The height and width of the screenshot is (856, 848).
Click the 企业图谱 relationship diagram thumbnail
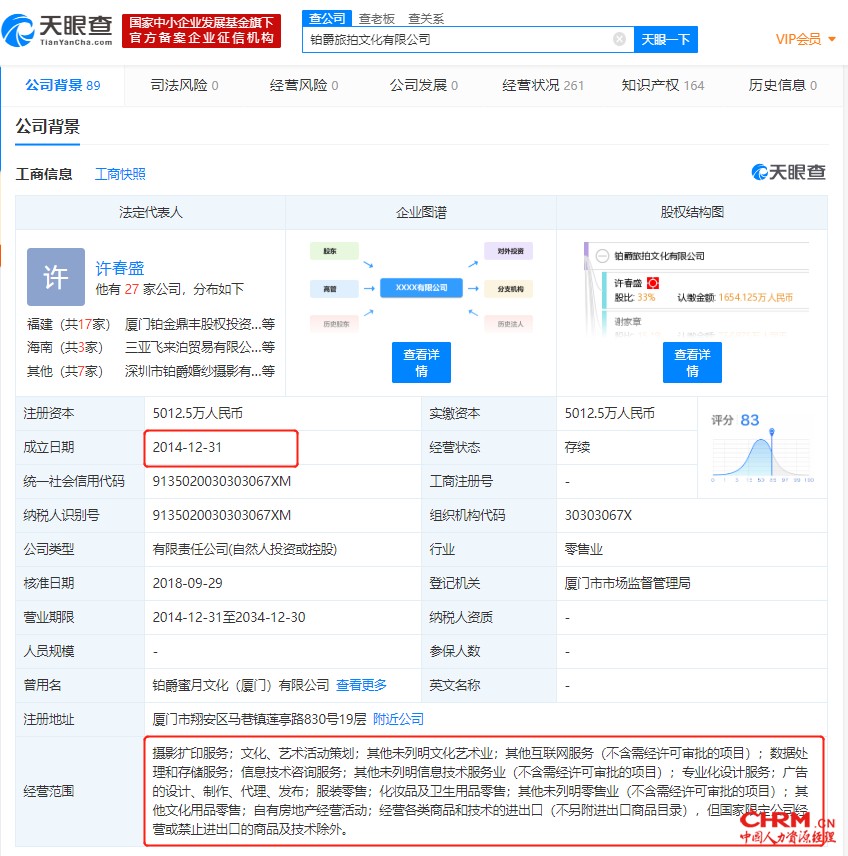pyautogui.click(x=421, y=286)
